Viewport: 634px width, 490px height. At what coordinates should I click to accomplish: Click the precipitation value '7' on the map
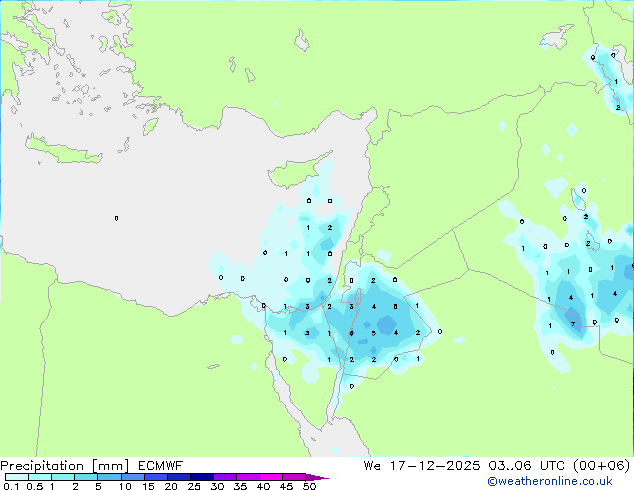573,324
